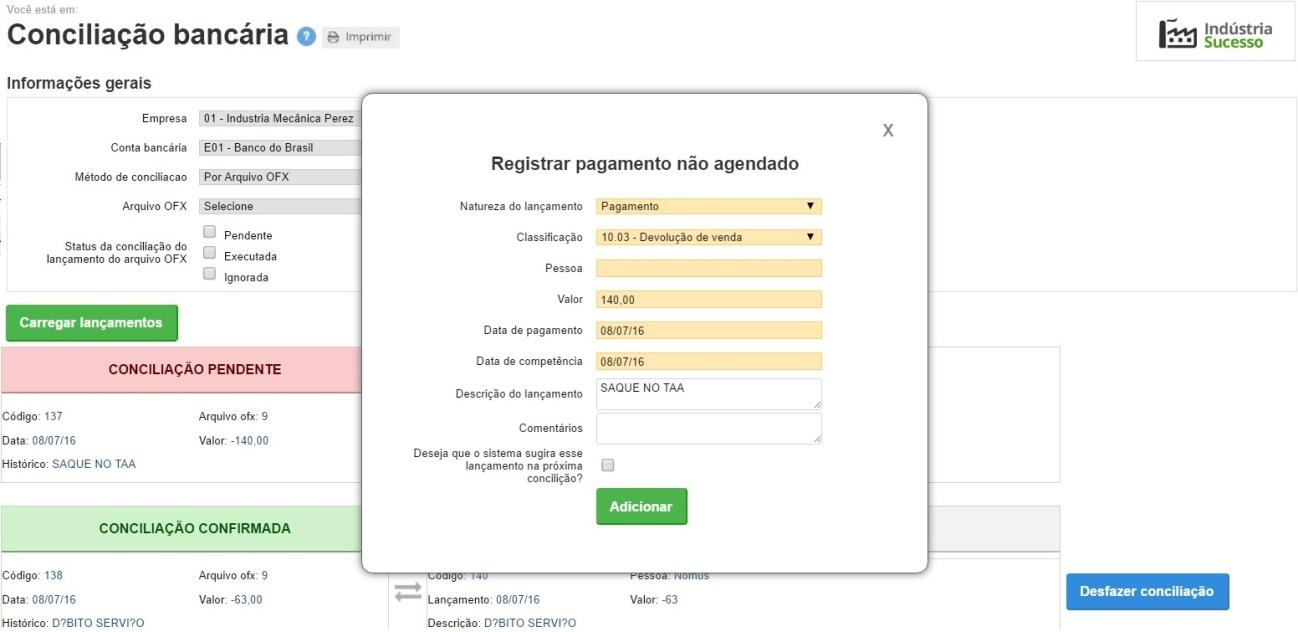Check the Ignorada status checkbox
Image resolution: width=1298 pixels, height=632 pixels.
coord(210,275)
